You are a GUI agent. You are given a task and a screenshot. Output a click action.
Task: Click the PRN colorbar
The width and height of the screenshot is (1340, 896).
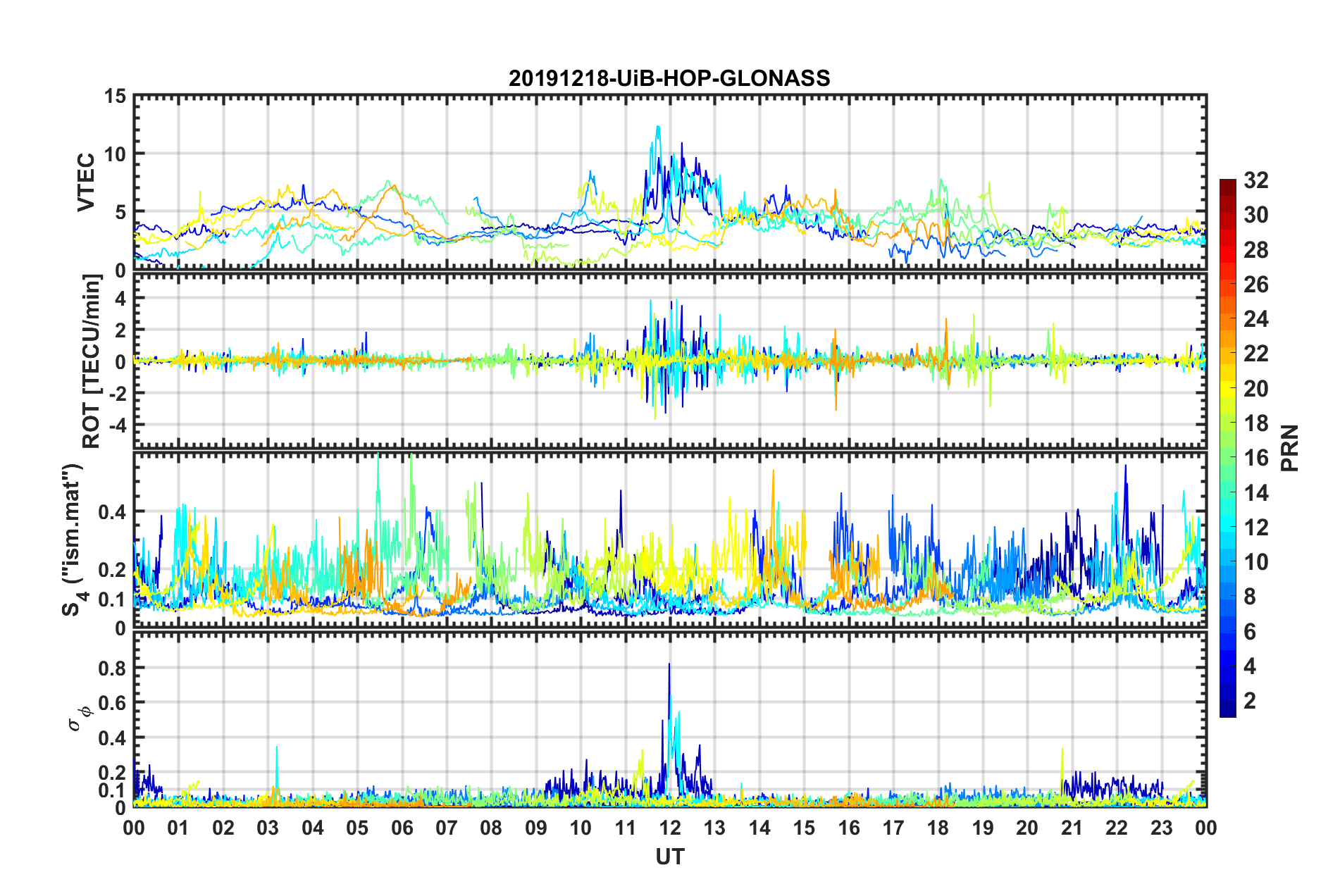click(1227, 448)
